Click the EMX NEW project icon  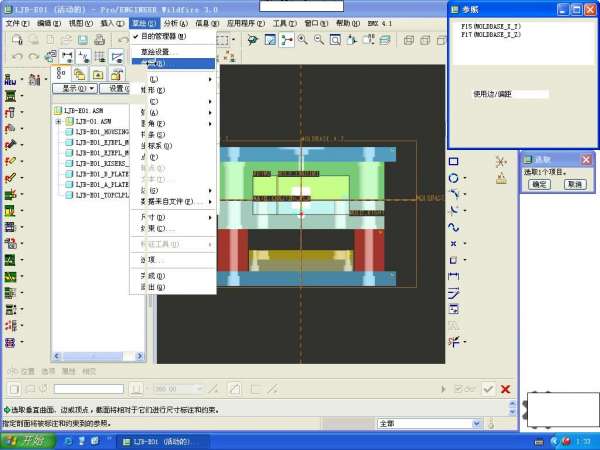pos(10,80)
